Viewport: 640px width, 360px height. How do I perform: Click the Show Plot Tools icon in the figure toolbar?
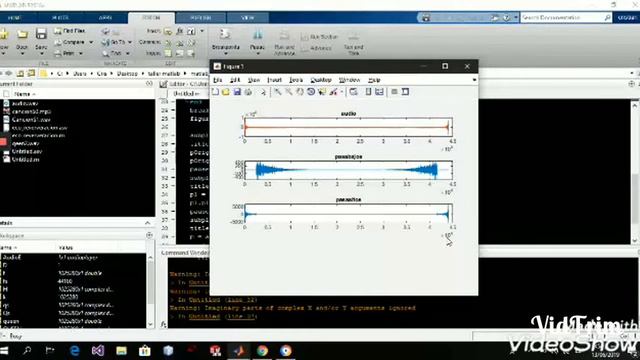click(x=405, y=92)
